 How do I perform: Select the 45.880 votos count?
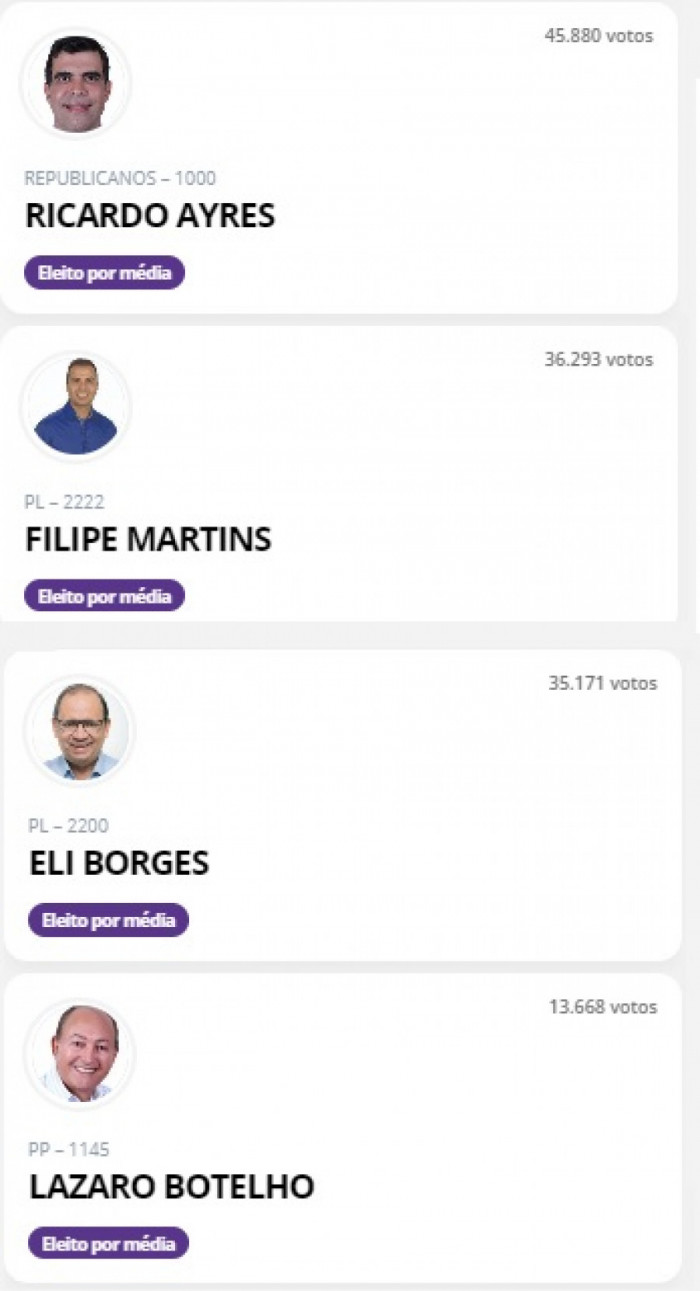(599, 36)
